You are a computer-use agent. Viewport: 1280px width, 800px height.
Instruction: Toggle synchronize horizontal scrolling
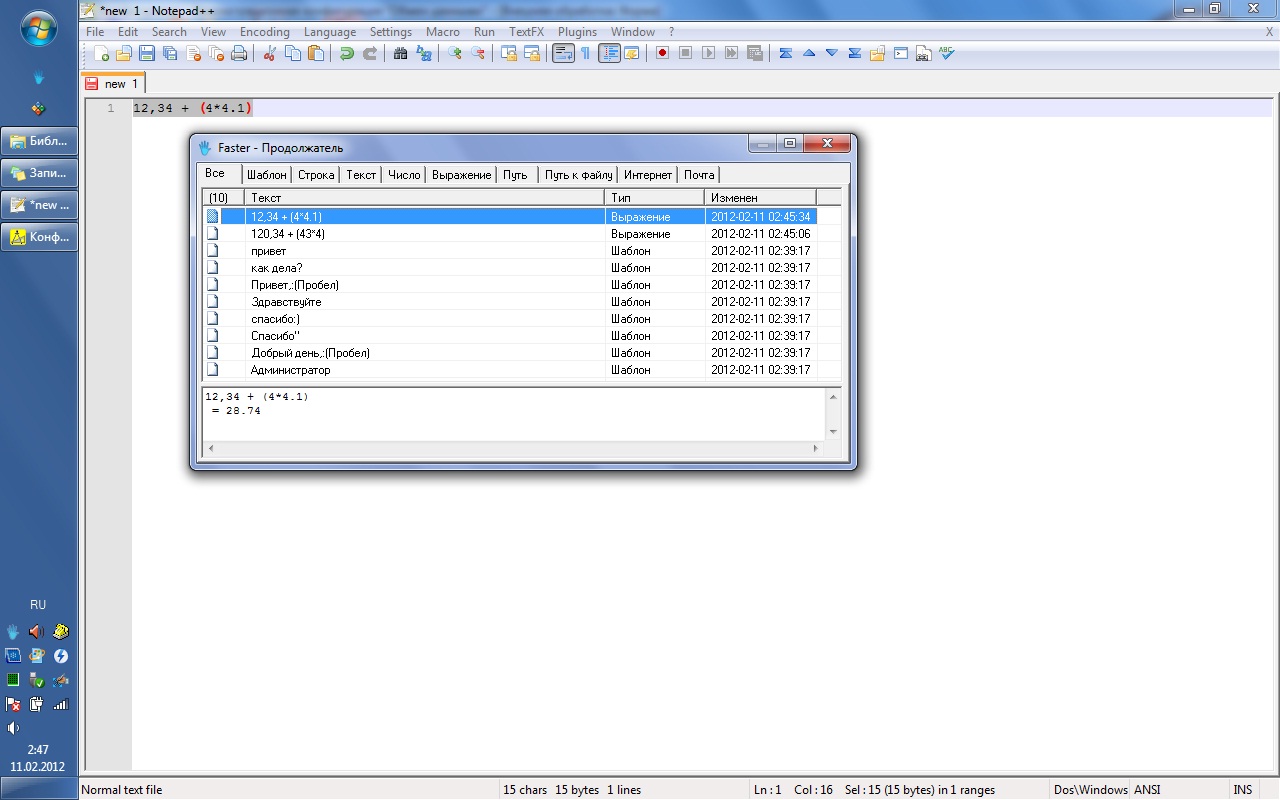pyautogui.click(x=532, y=53)
